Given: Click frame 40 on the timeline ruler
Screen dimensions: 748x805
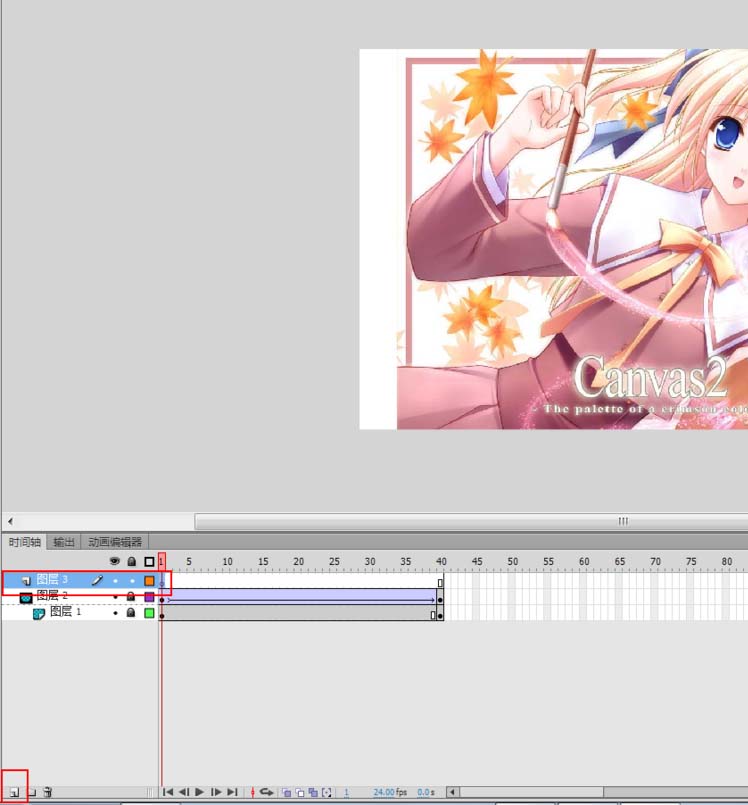Looking at the screenshot, I should point(441,562).
